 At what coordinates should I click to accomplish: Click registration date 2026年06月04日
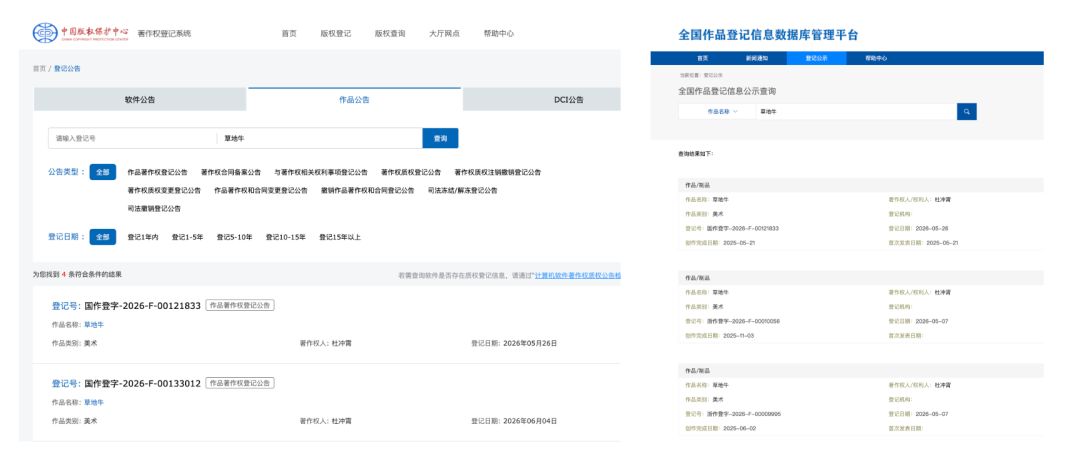coord(530,420)
